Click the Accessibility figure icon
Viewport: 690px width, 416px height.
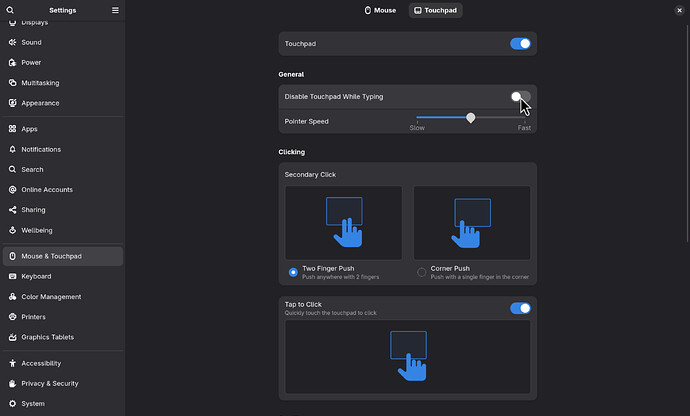tap(12, 363)
